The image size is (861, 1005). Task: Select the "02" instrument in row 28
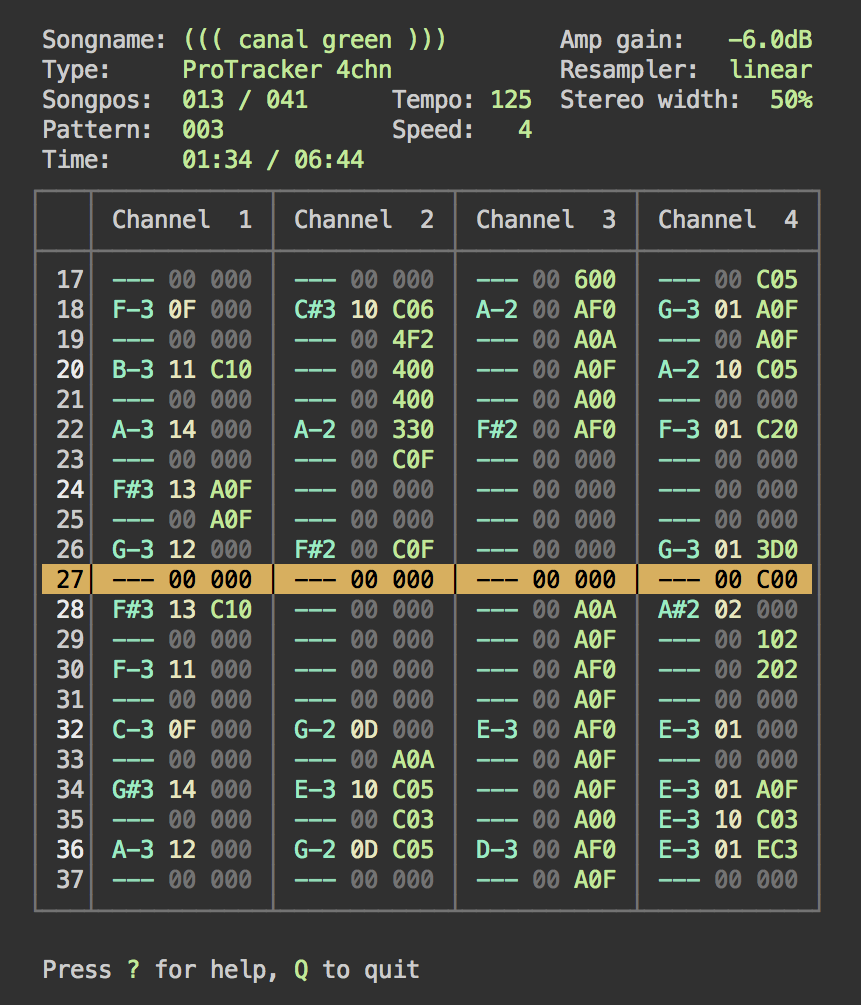[x=728, y=610]
